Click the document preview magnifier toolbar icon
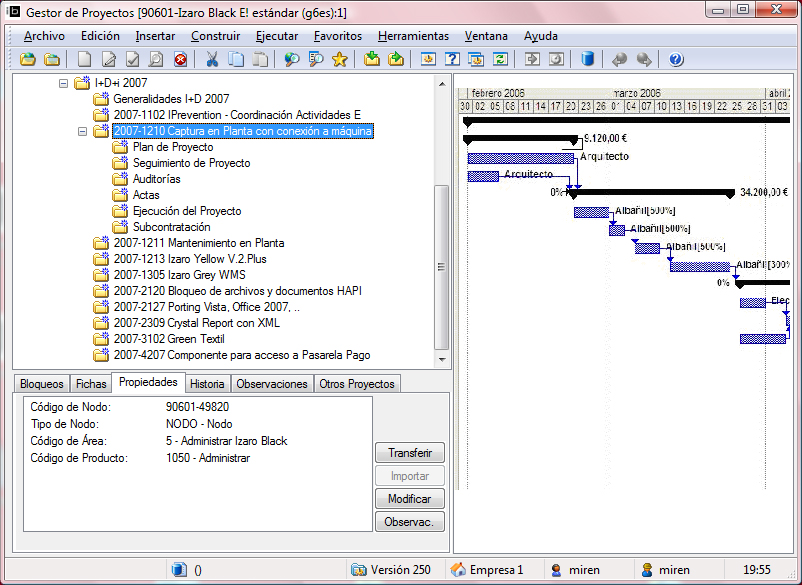 point(156,59)
